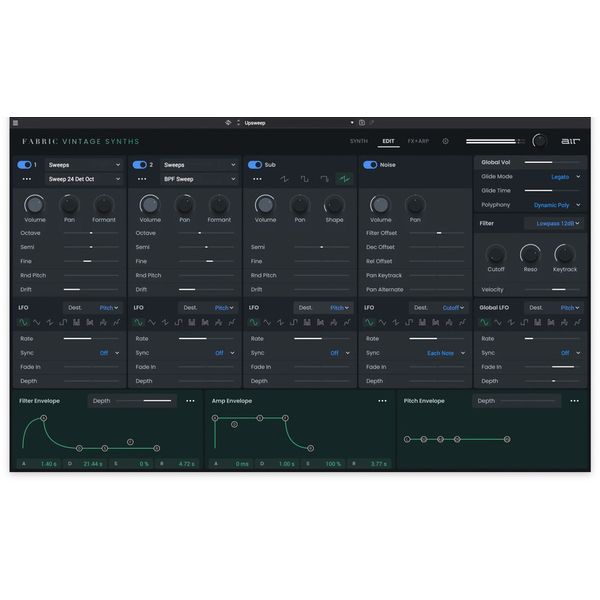Switch to the SYNTH tab
The width and height of the screenshot is (600, 600).
point(359,141)
